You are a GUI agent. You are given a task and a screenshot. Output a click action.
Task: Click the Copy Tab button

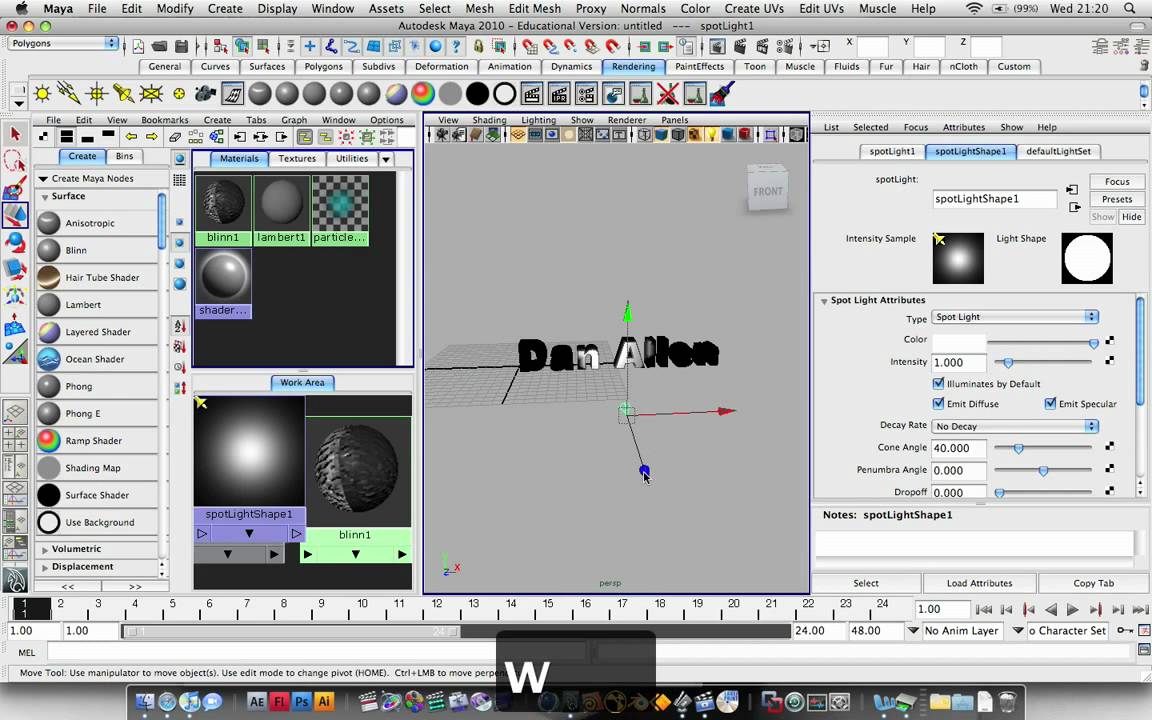1093,583
